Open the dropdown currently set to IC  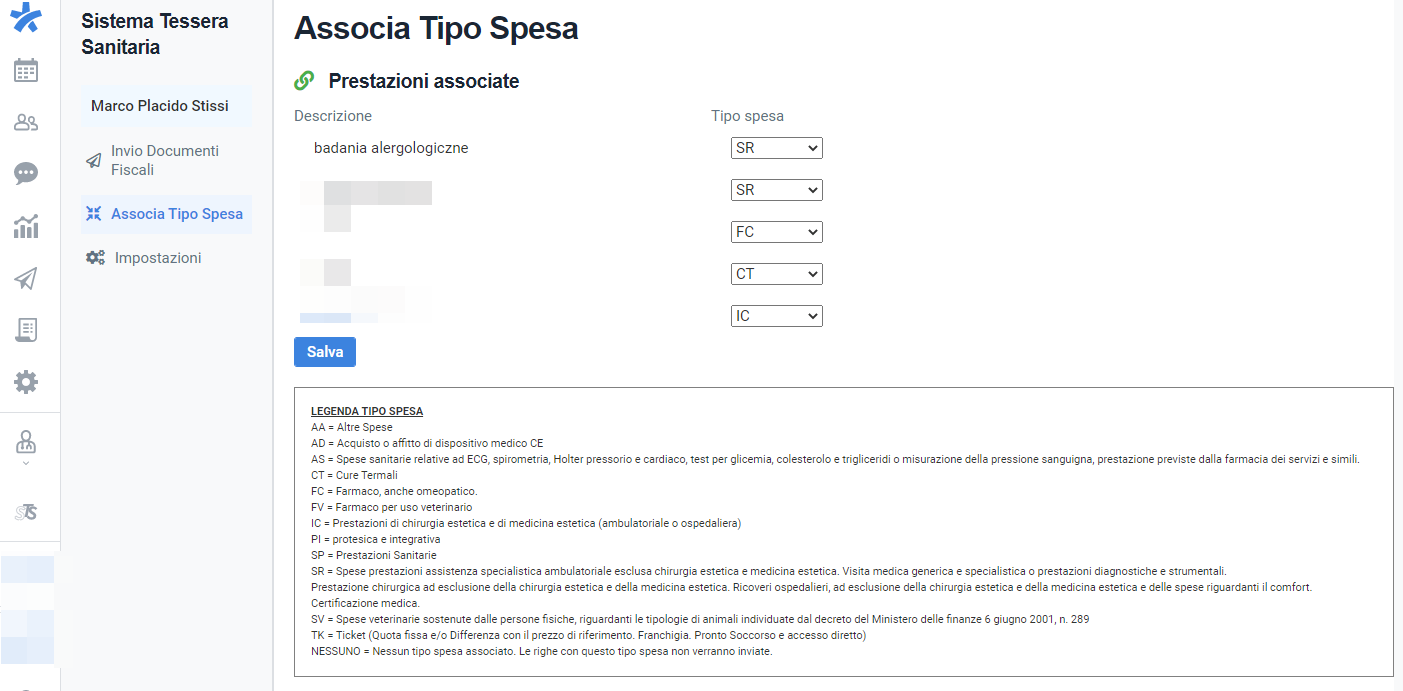(x=776, y=315)
